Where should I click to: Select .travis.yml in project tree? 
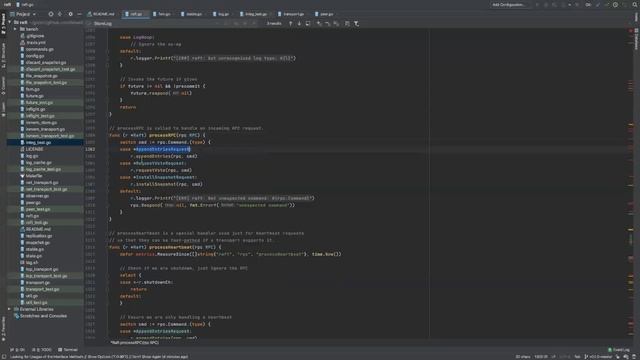tap(33, 42)
